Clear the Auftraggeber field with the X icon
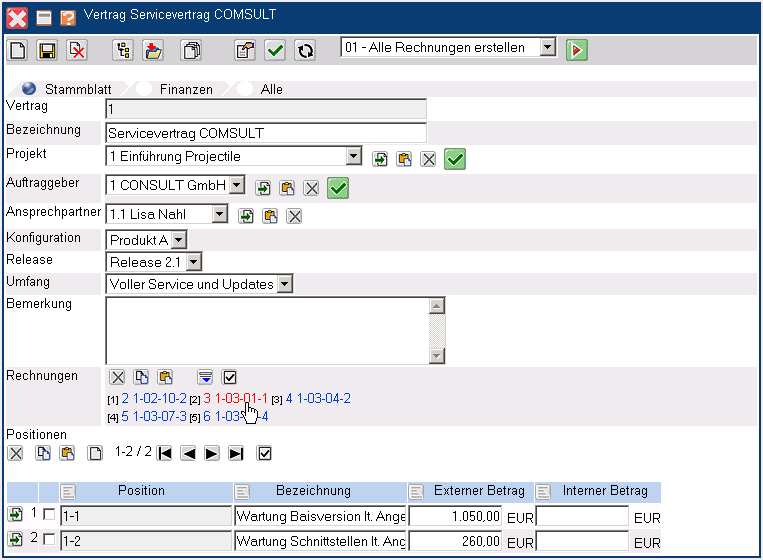Screen dimensions: 763x560 pos(311,188)
